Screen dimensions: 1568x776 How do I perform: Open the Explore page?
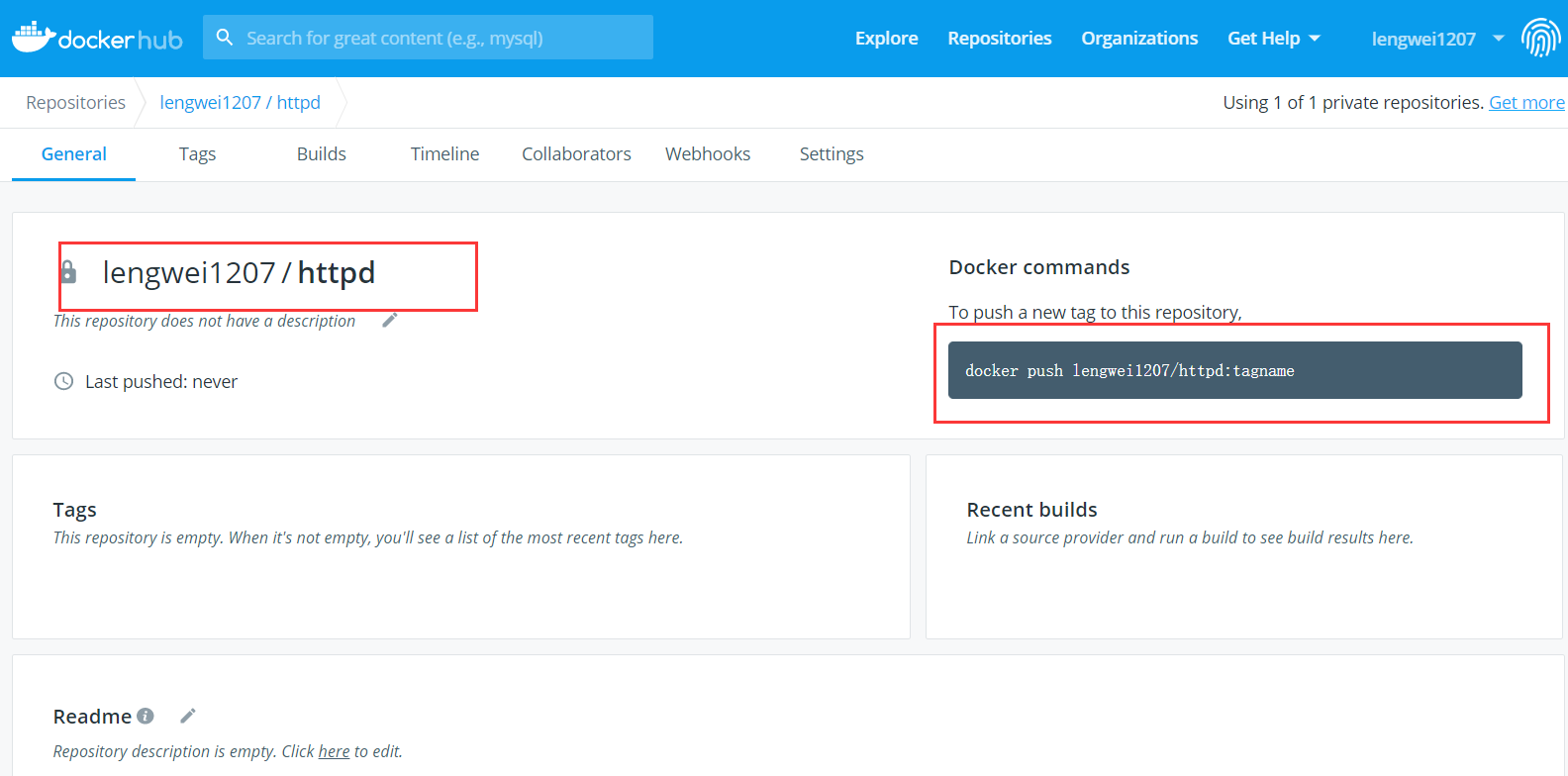point(887,39)
